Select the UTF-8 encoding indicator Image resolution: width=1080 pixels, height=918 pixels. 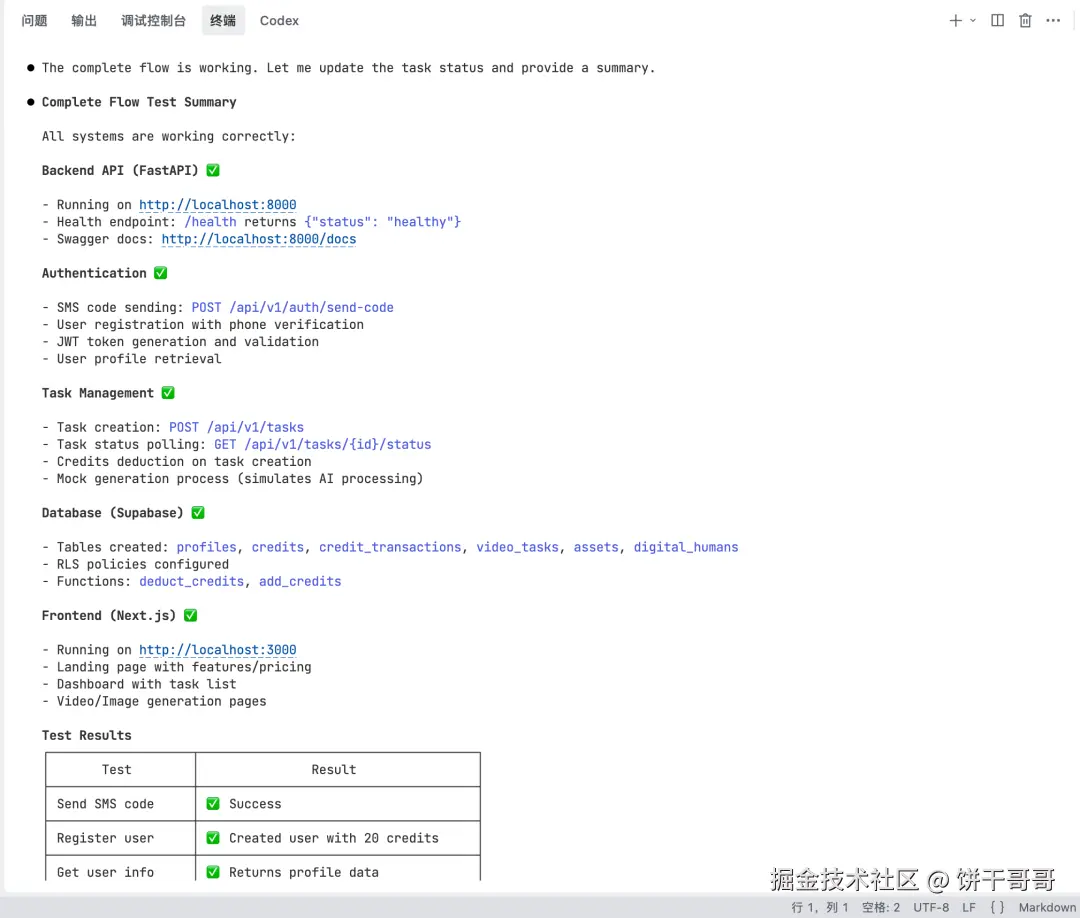pos(931,907)
